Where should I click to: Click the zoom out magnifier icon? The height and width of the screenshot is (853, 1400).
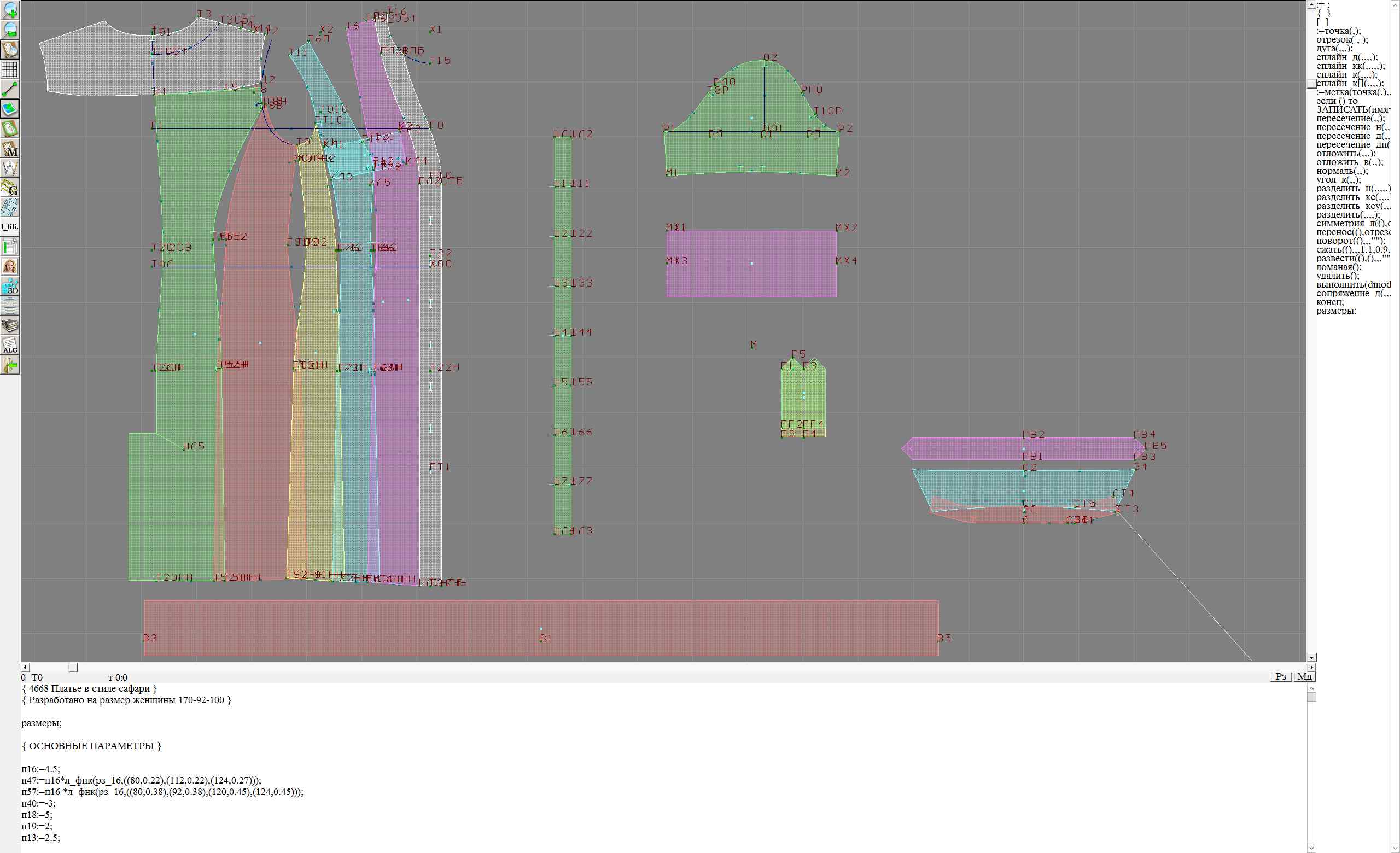click(10, 30)
